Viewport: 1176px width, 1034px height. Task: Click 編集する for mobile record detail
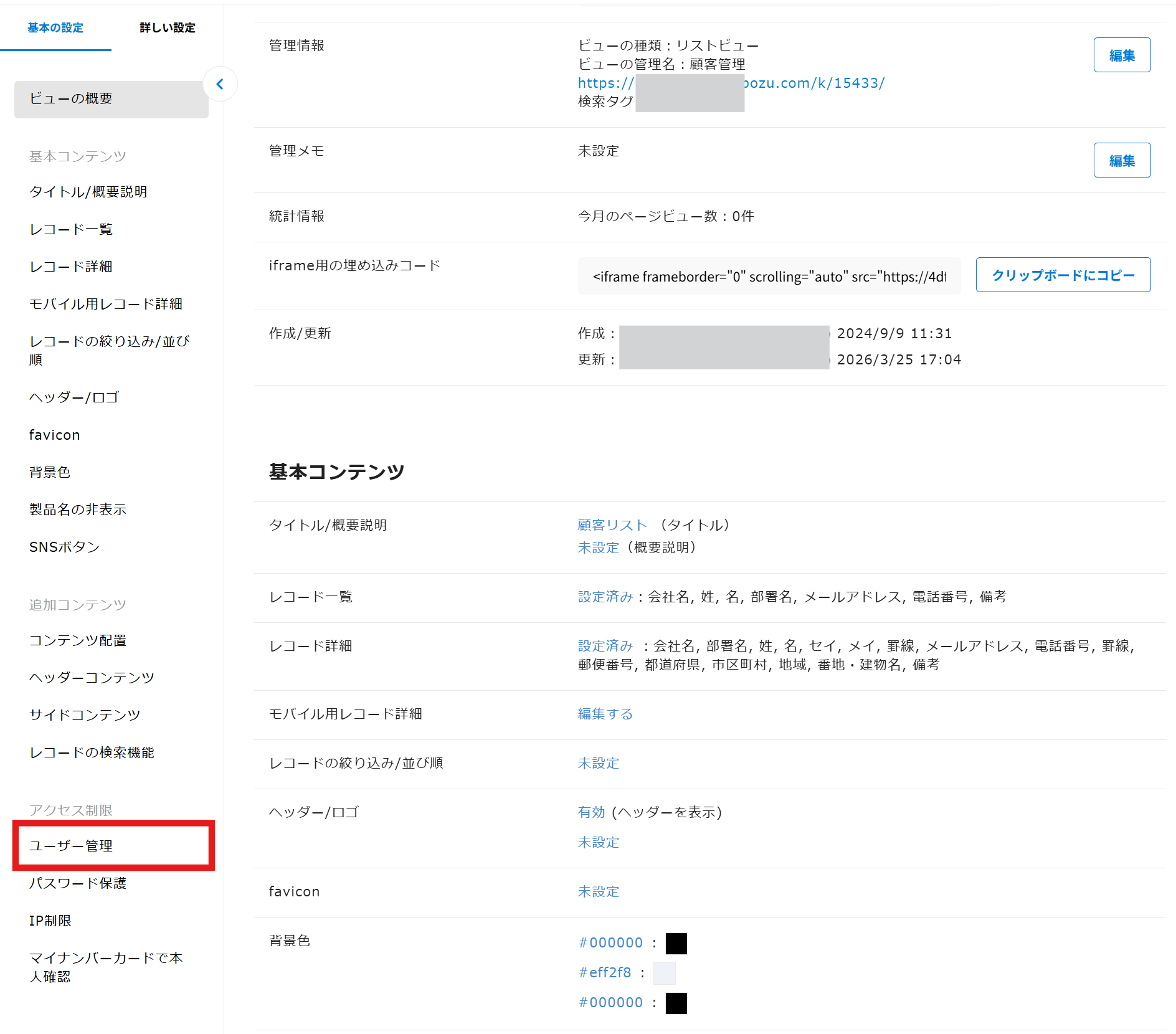(x=605, y=714)
